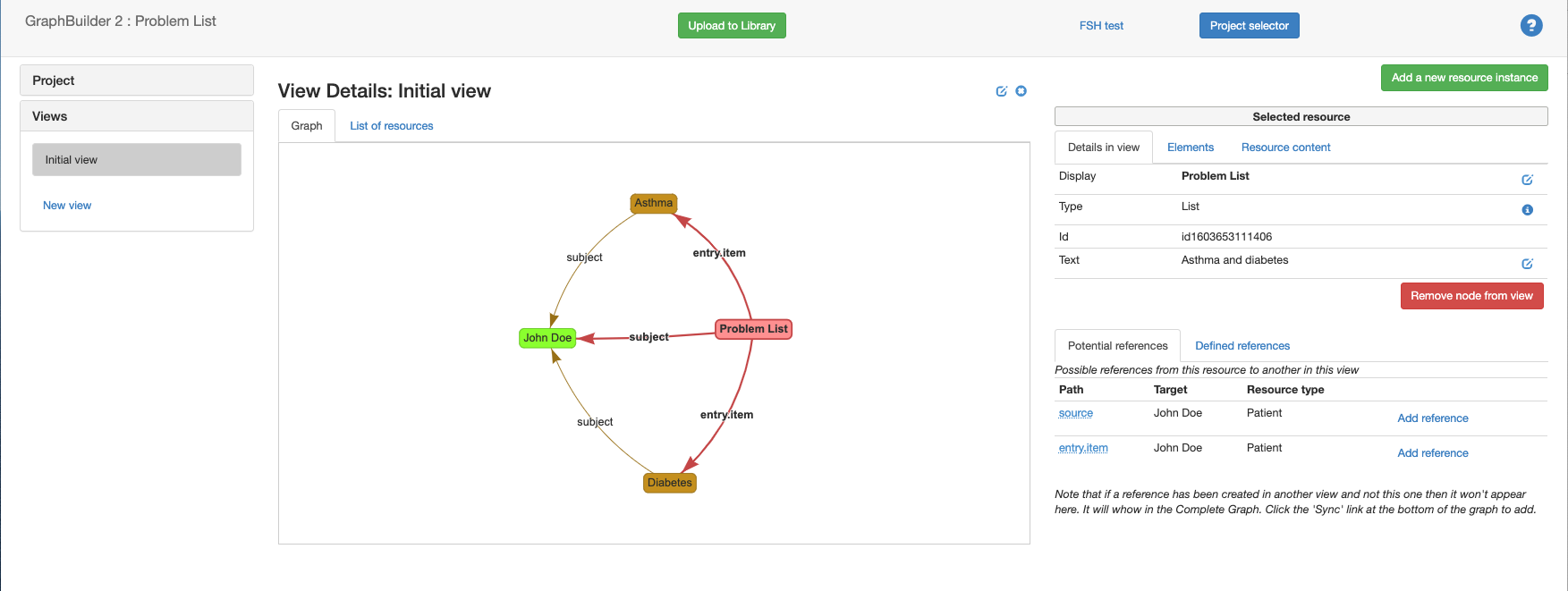Viewport: 1568px width, 591px height.
Task: Open the help question mark icon
Action: [x=1530, y=26]
